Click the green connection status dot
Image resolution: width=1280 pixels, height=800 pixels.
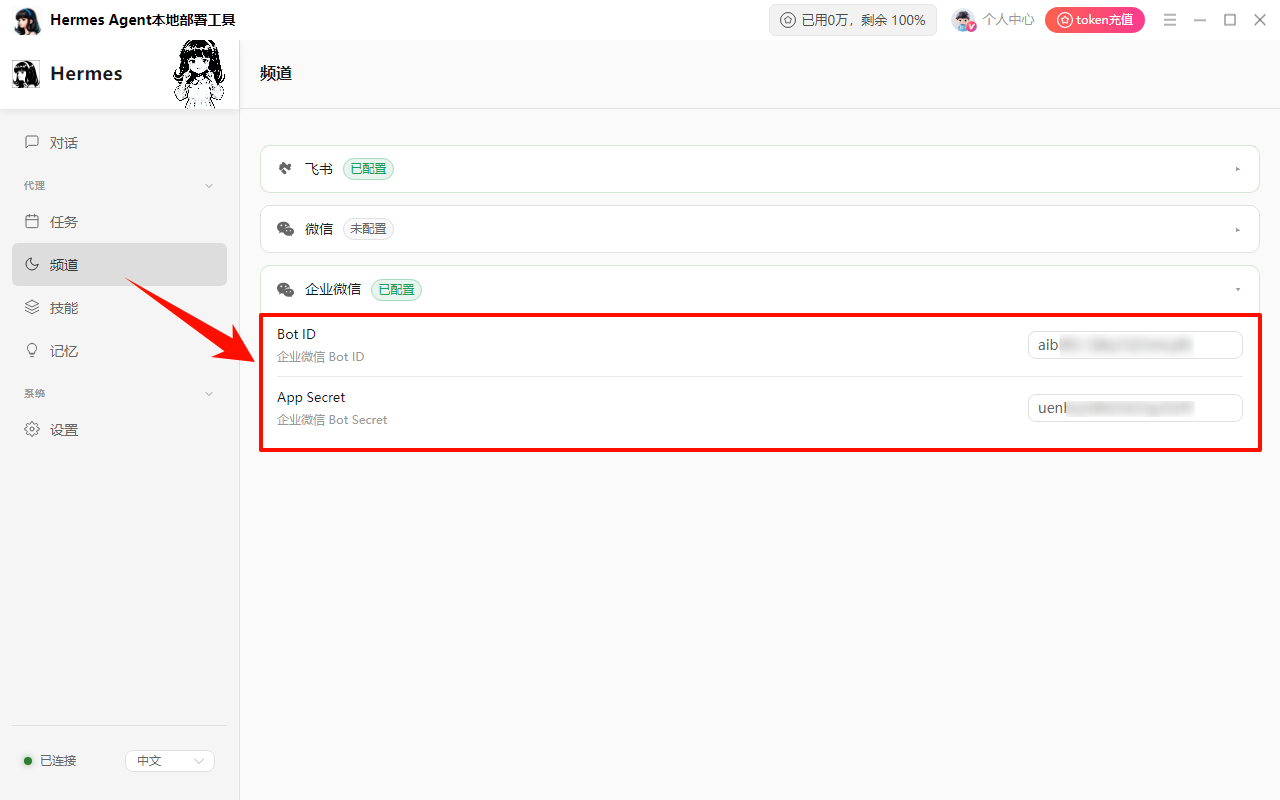coord(28,761)
